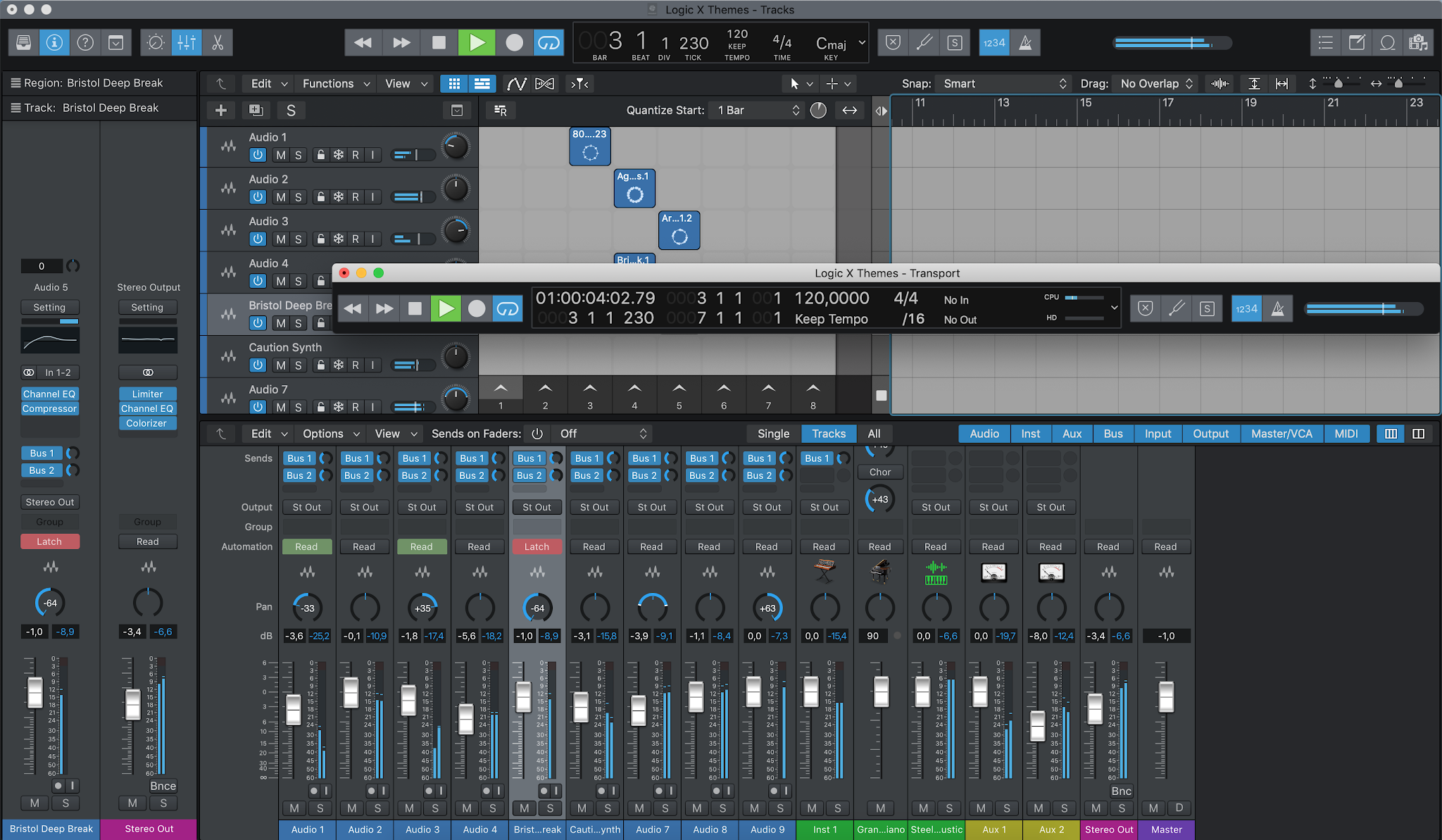The height and width of the screenshot is (840, 1442).
Task: Switch mixer to All view
Action: tap(874, 434)
